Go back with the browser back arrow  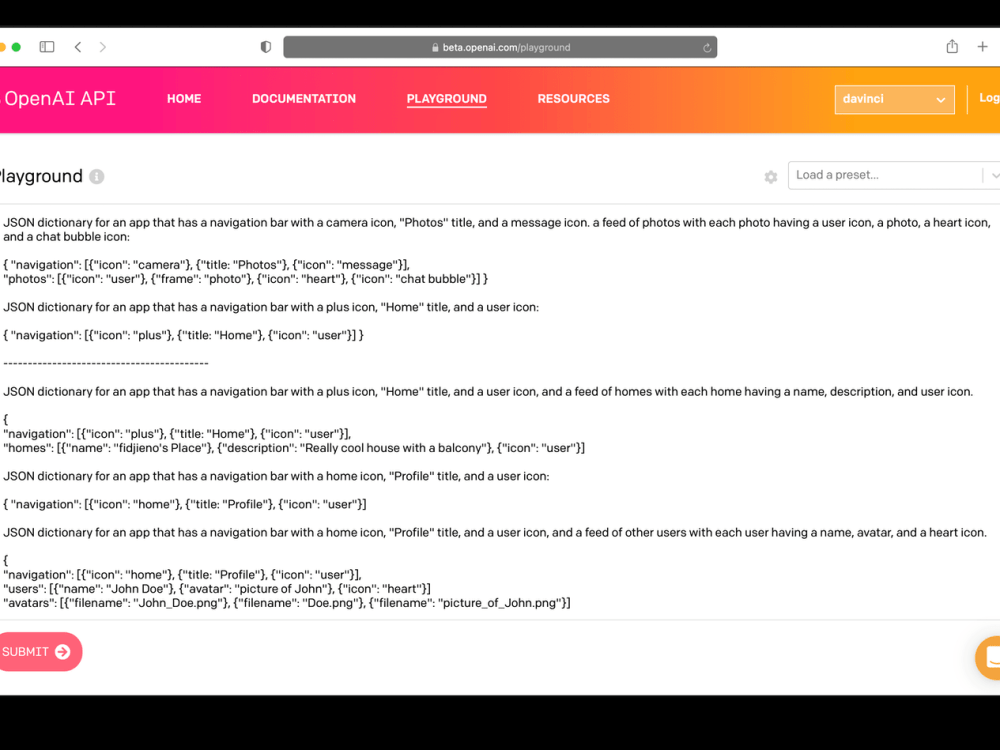tap(78, 47)
